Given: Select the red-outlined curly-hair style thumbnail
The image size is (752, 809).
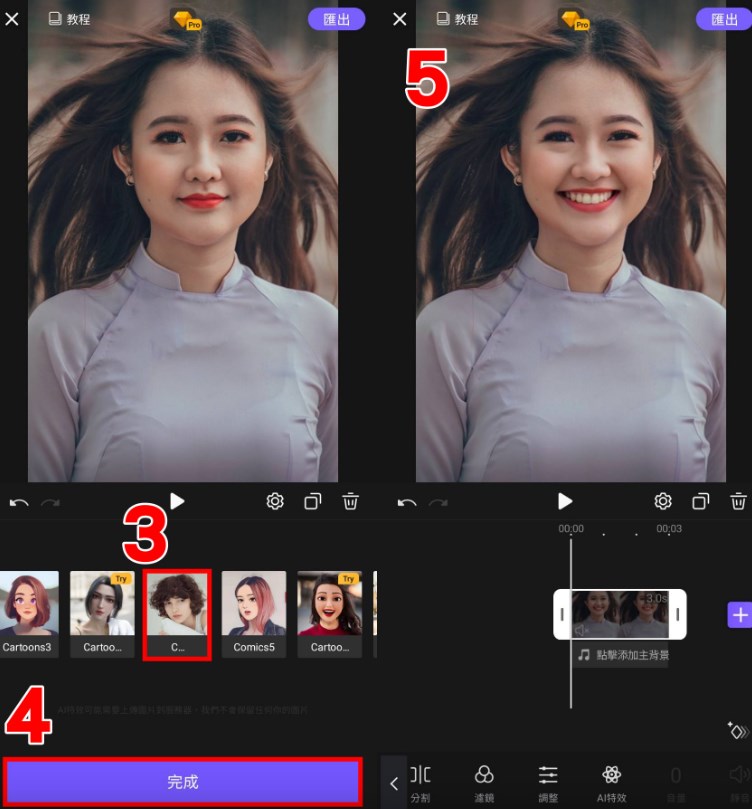Looking at the screenshot, I should coord(177,612).
